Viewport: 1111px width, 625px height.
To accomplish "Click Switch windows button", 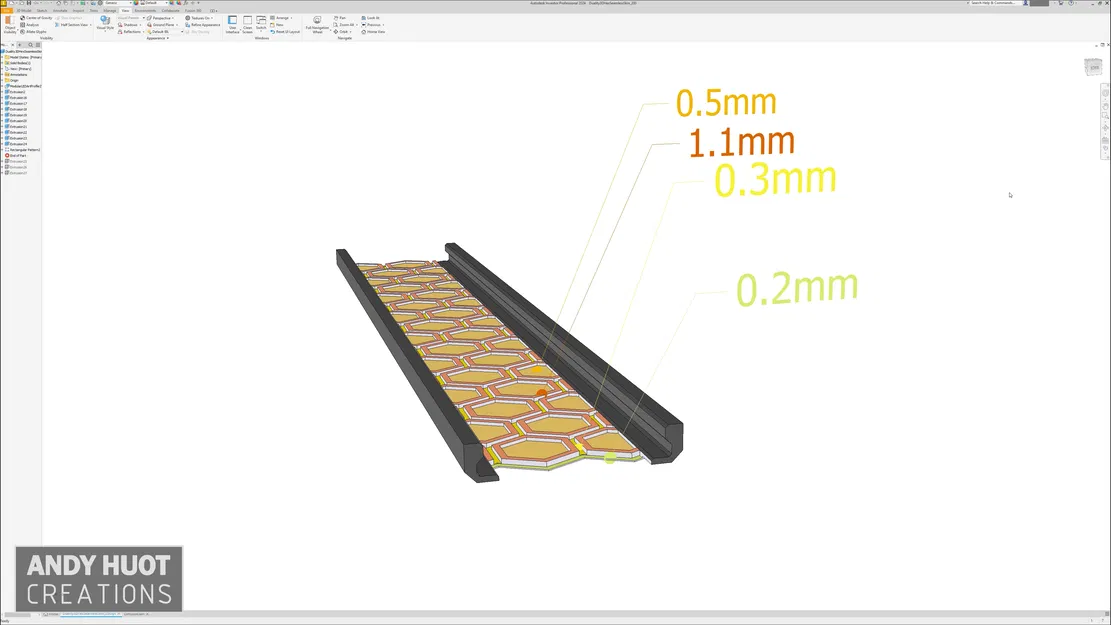I will click(261, 23).
